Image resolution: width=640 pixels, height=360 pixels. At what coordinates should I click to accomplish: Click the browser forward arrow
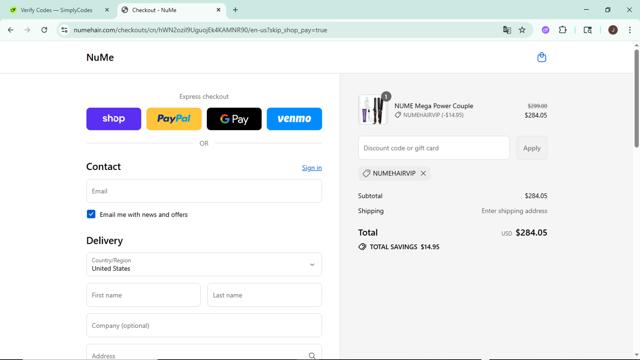[27, 30]
